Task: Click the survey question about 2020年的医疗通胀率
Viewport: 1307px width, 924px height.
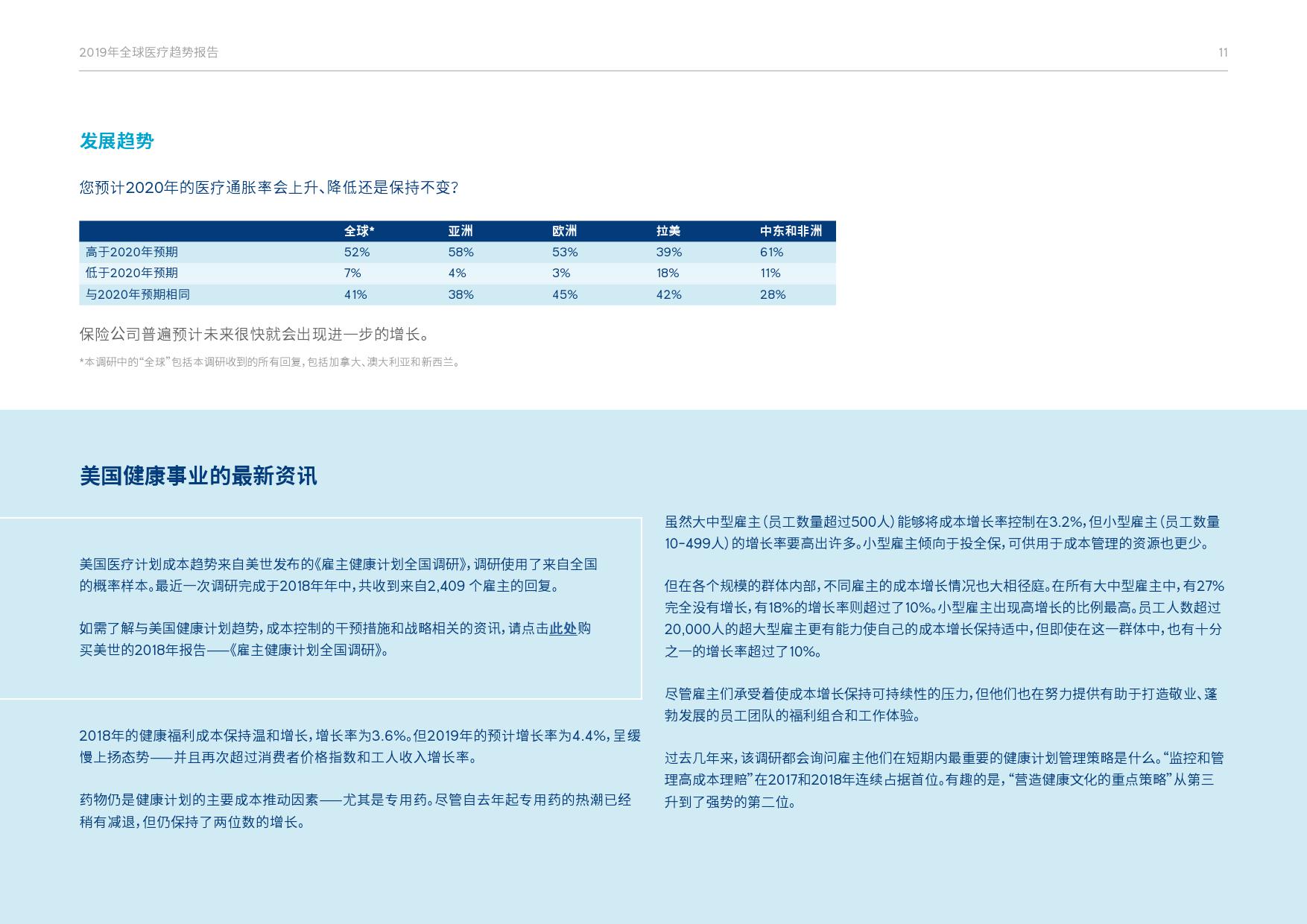Action: click(269, 187)
